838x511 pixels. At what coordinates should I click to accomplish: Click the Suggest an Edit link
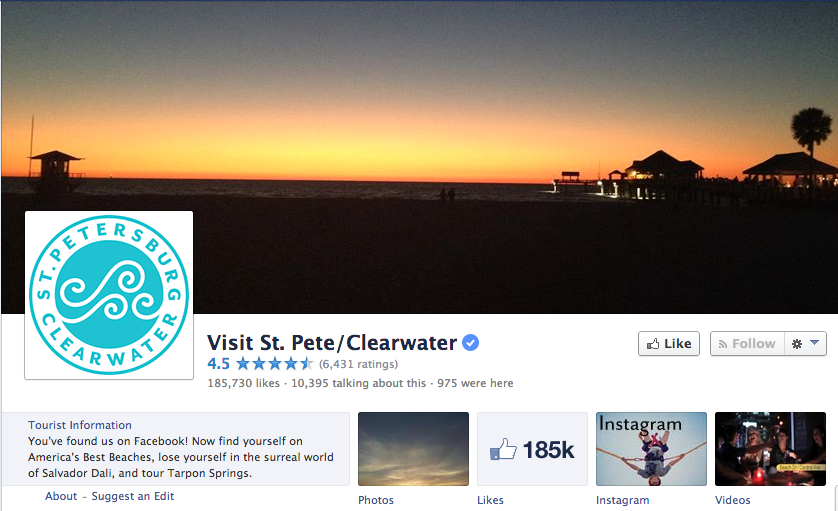pos(133,496)
